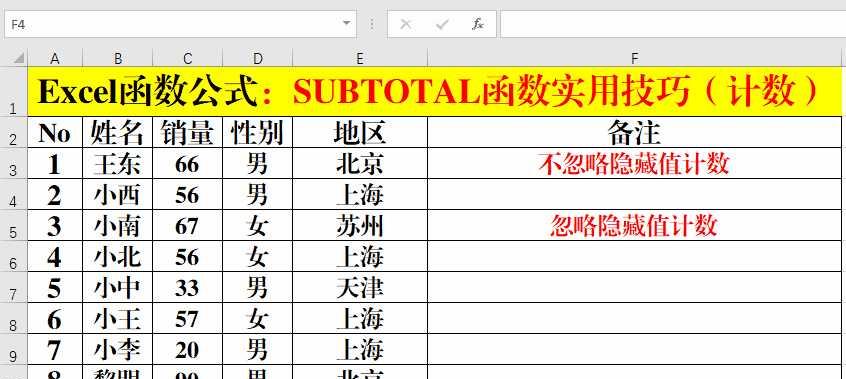Click the 地区 header cell
The height and width of the screenshot is (379, 846).
[x=360, y=132]
